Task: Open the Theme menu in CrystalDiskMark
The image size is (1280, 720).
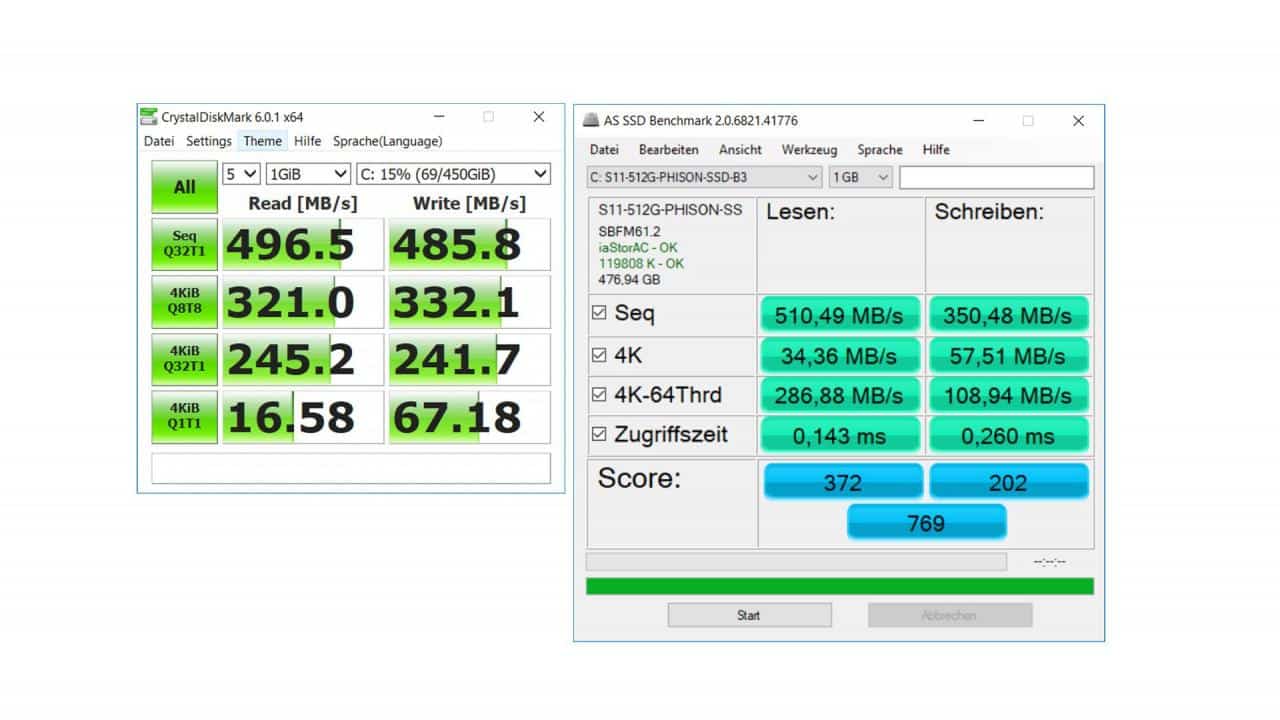Action: (x=262, y=141)
